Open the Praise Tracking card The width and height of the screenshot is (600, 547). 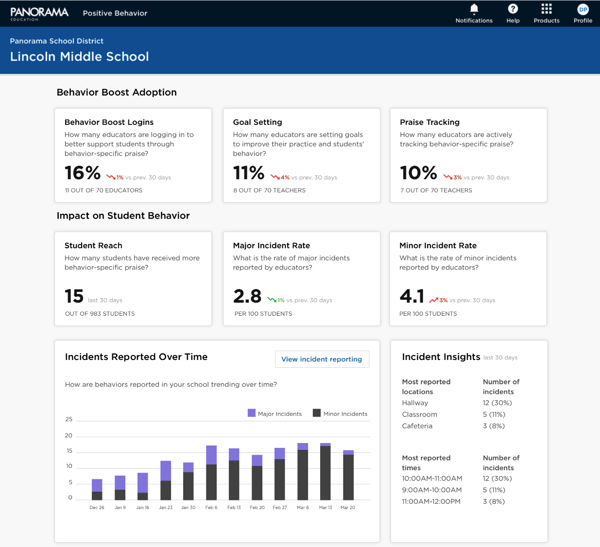coord(468,155)
